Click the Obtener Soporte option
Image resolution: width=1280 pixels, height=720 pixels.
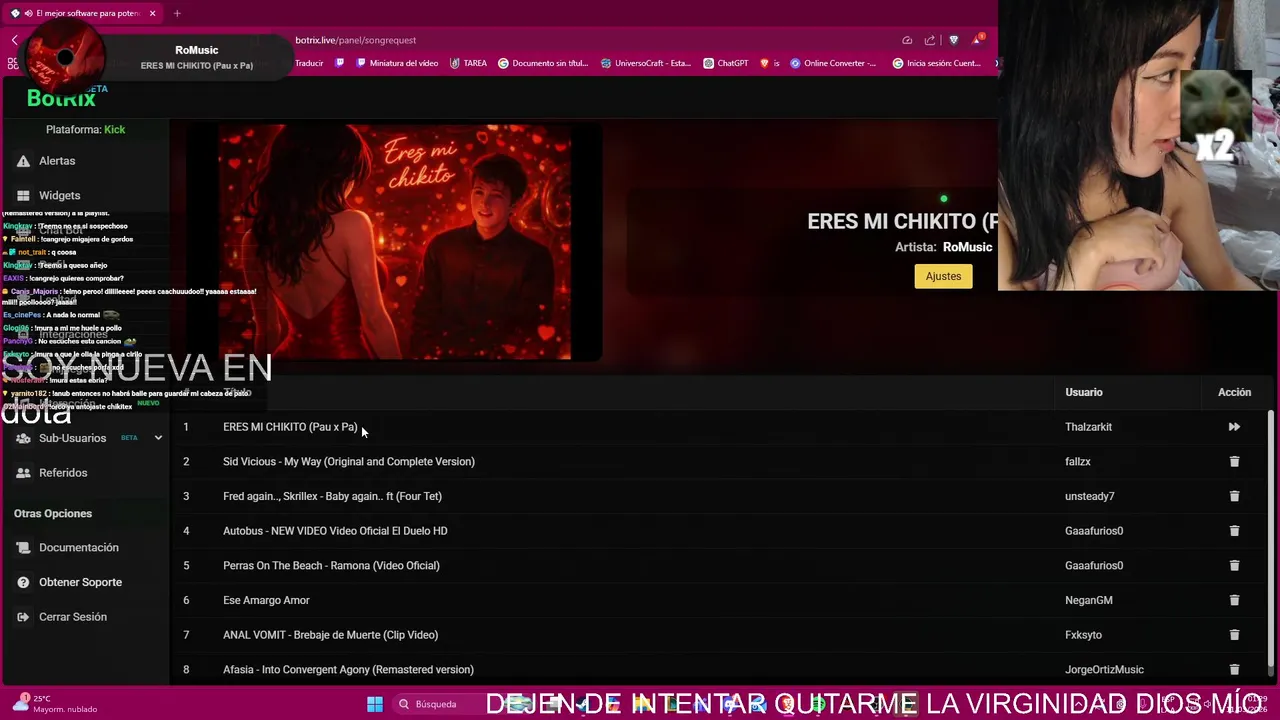pyautogui.click(x=80, y=582)
